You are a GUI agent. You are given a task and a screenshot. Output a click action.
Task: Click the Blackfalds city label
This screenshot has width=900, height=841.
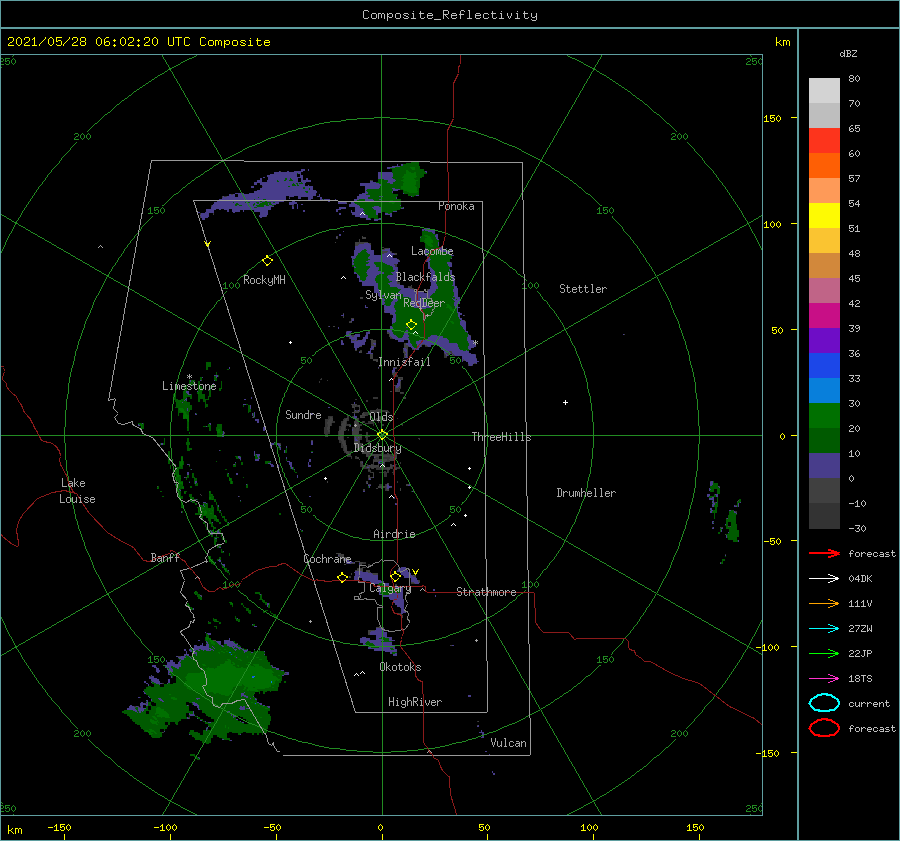[425, 277]
